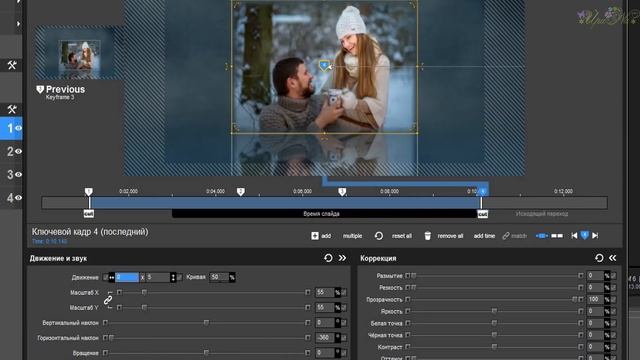Click the multiple button
The height and width of the screenshot is (360, 640).
[x=352, y=236]
